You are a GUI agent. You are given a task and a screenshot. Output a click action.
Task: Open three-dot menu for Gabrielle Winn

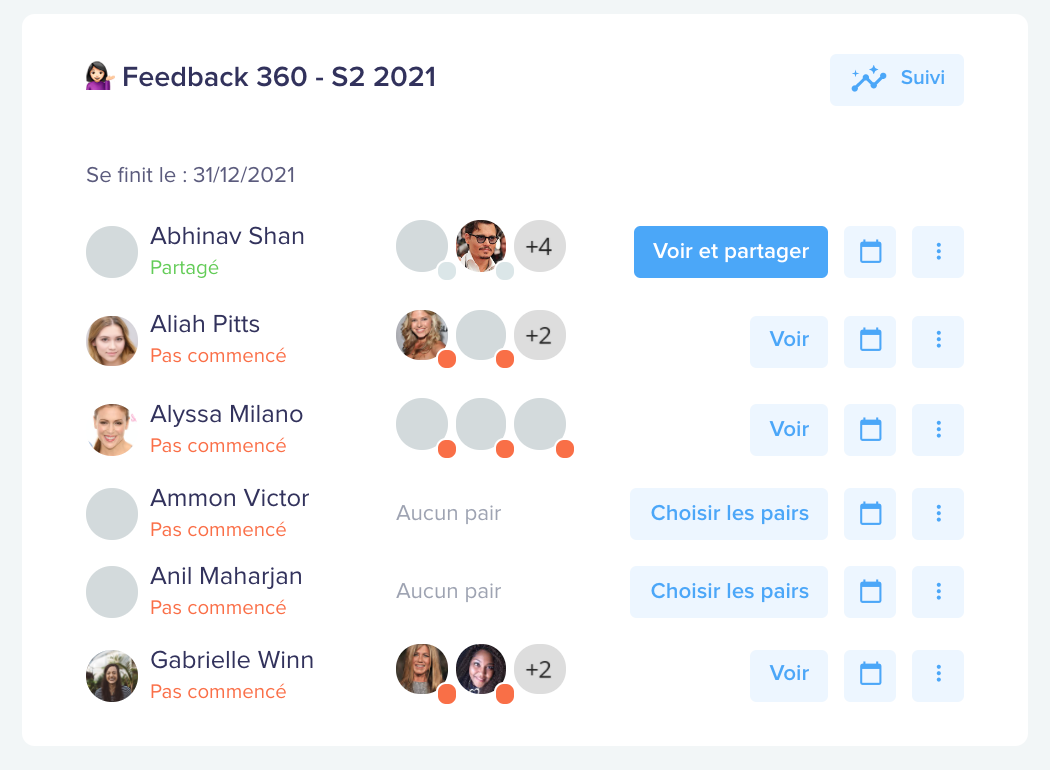click(938, 674)
